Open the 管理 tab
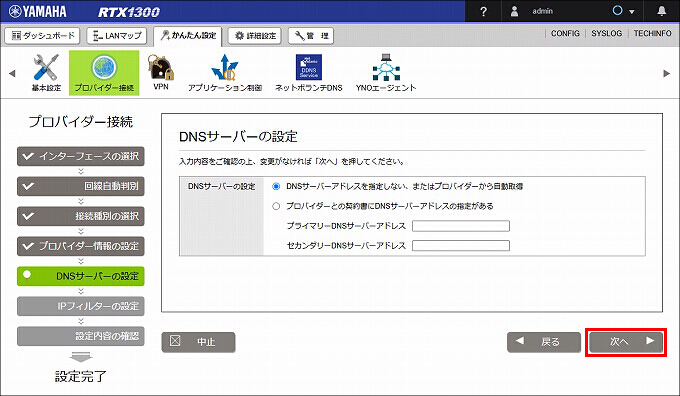The height and width of the screenshot is (396, 680). (x=311, y=36)
